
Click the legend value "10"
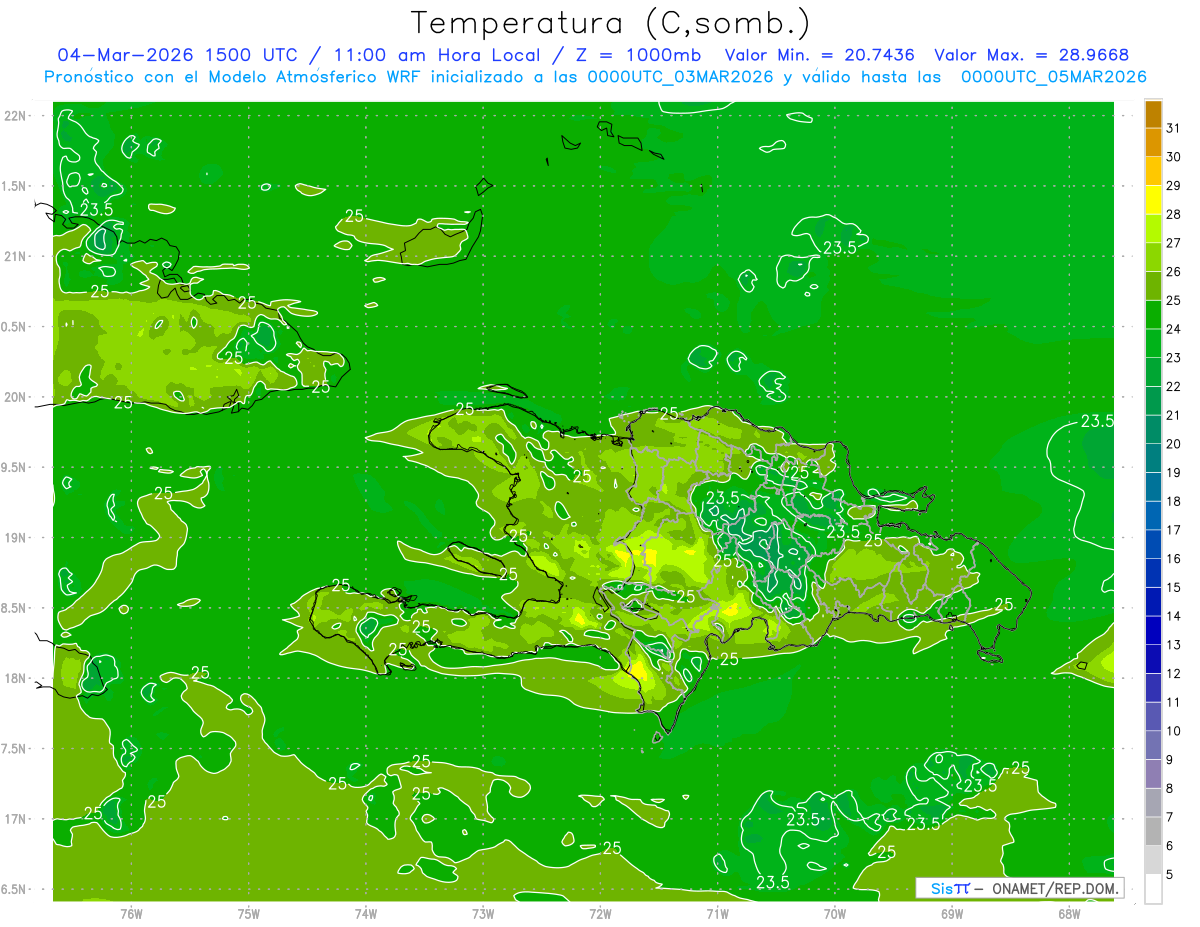pos(1174,731)
